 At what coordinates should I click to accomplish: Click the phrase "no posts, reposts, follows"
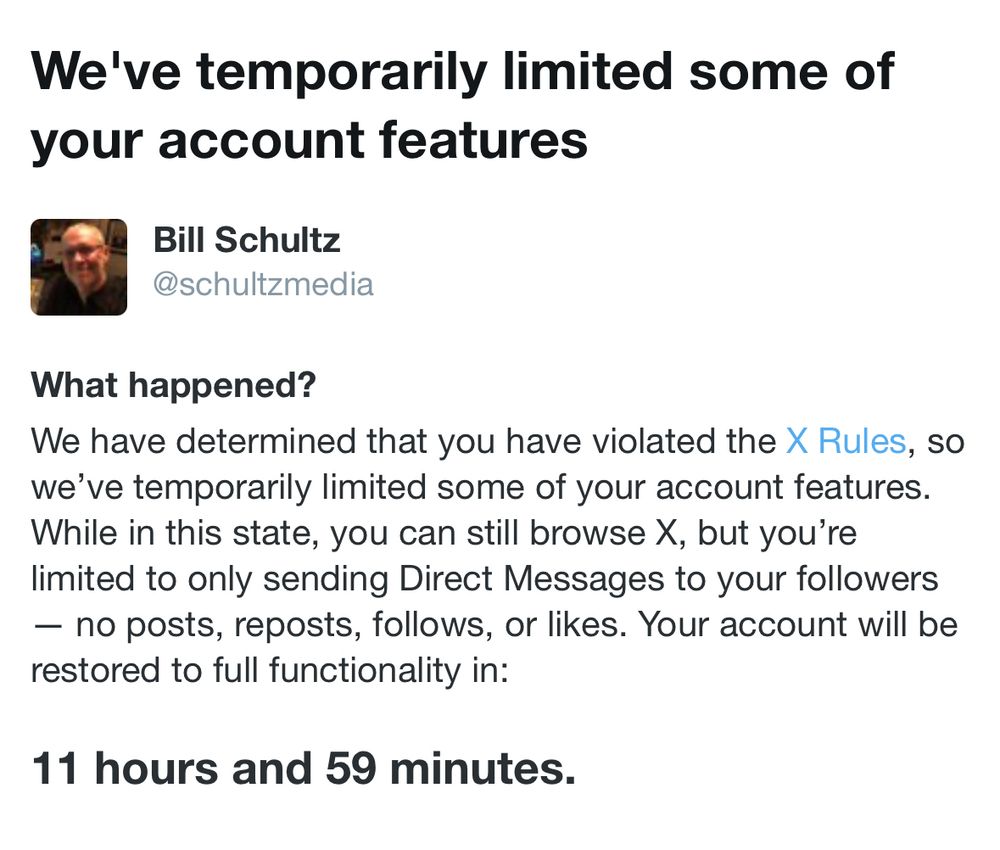(x=281, y=625)
